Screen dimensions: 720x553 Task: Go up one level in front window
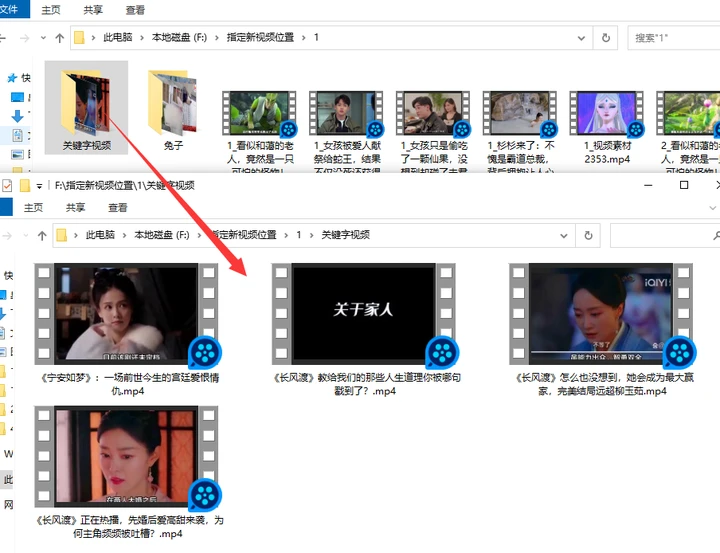(x=42, y=236)
